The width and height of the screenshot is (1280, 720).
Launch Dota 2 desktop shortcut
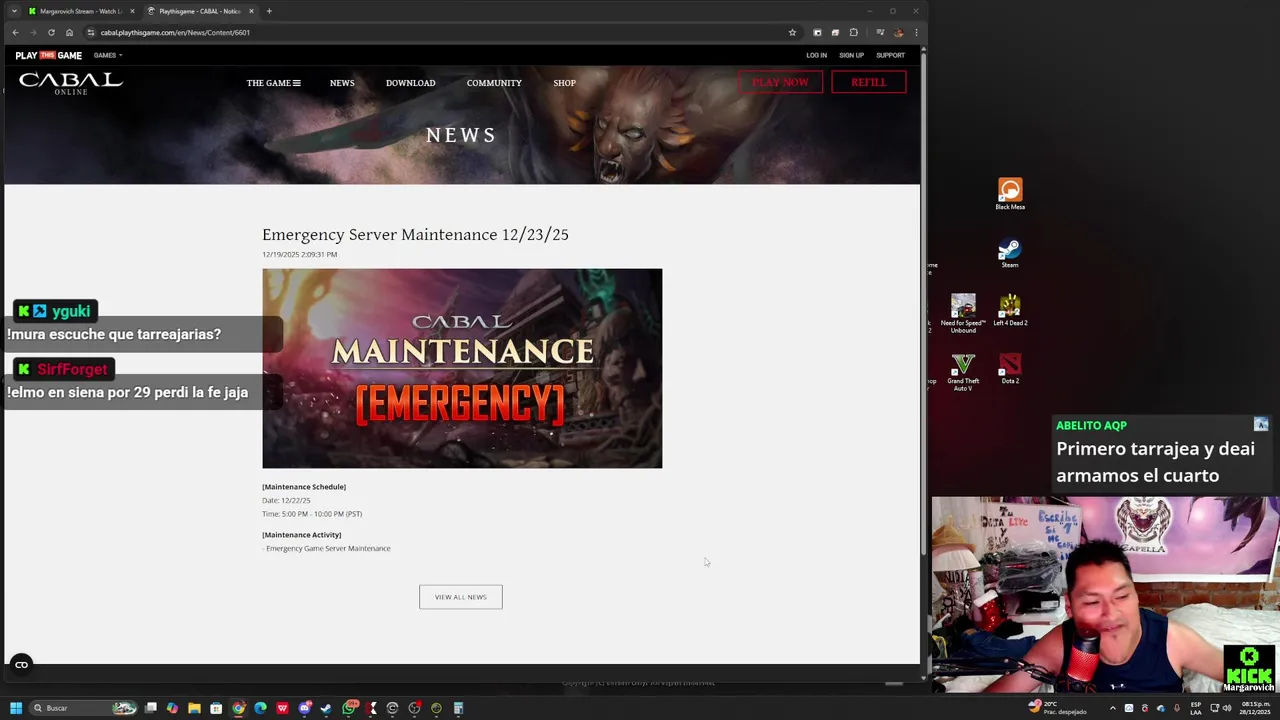(x=1010, y=368)
